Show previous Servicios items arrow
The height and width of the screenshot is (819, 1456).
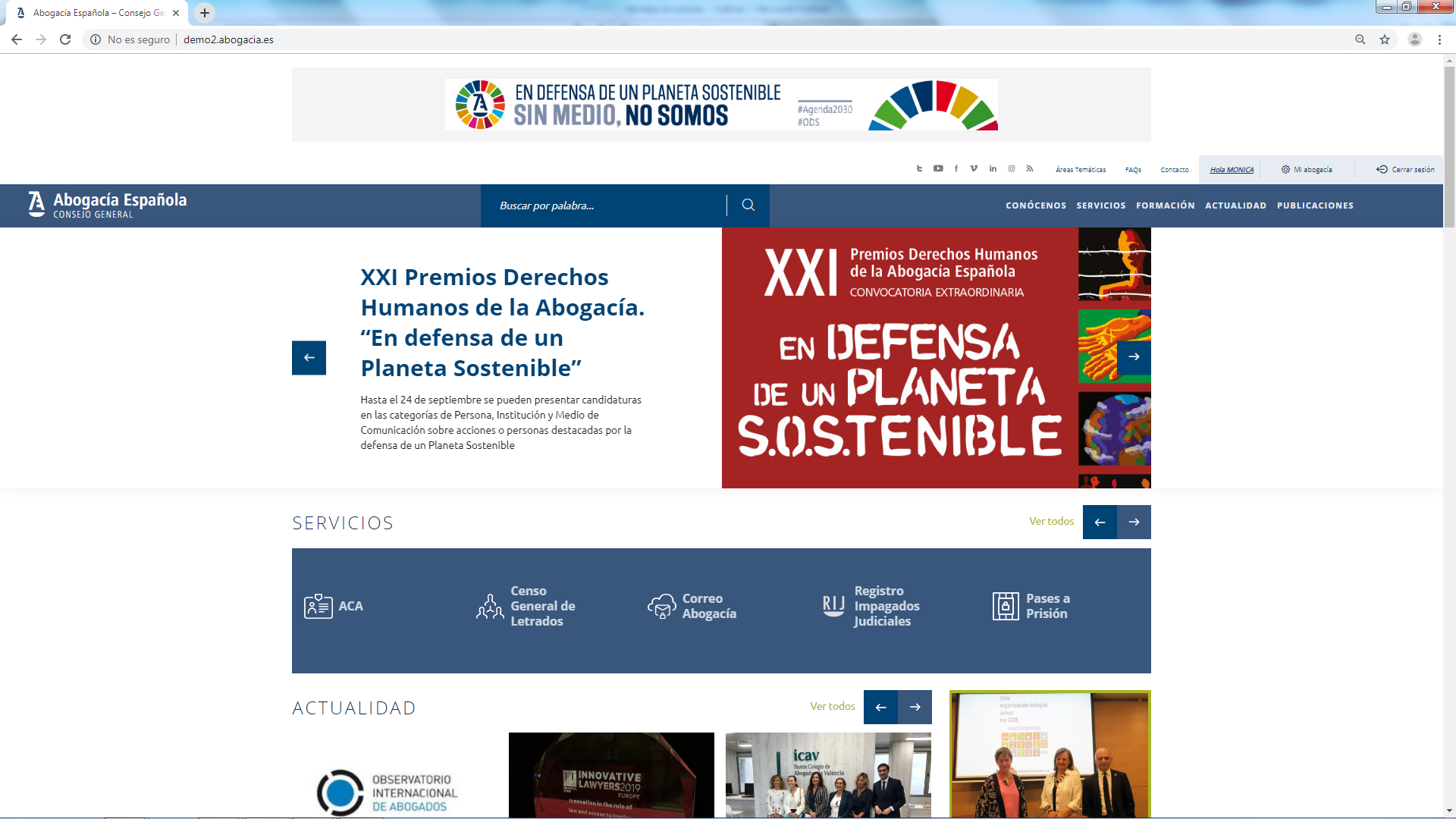coord(1100,522)
